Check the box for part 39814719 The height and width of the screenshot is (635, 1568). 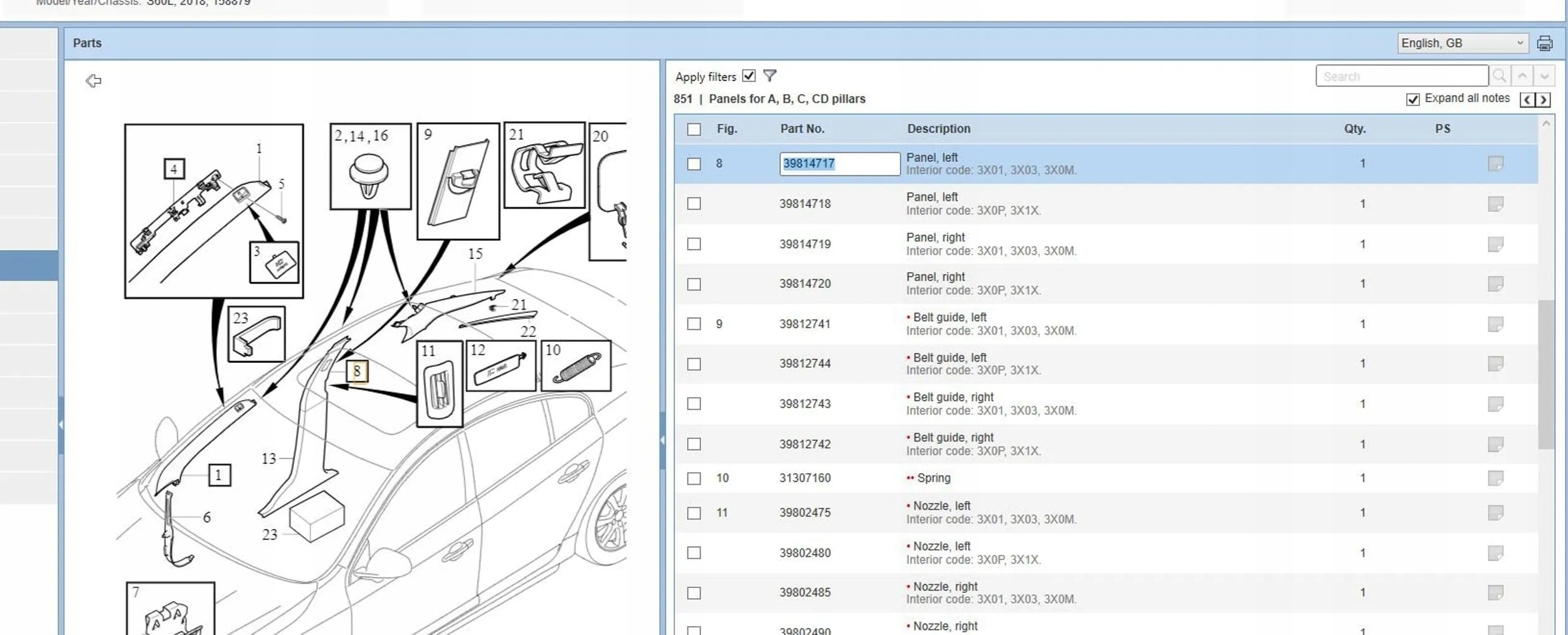pos(694,244)
